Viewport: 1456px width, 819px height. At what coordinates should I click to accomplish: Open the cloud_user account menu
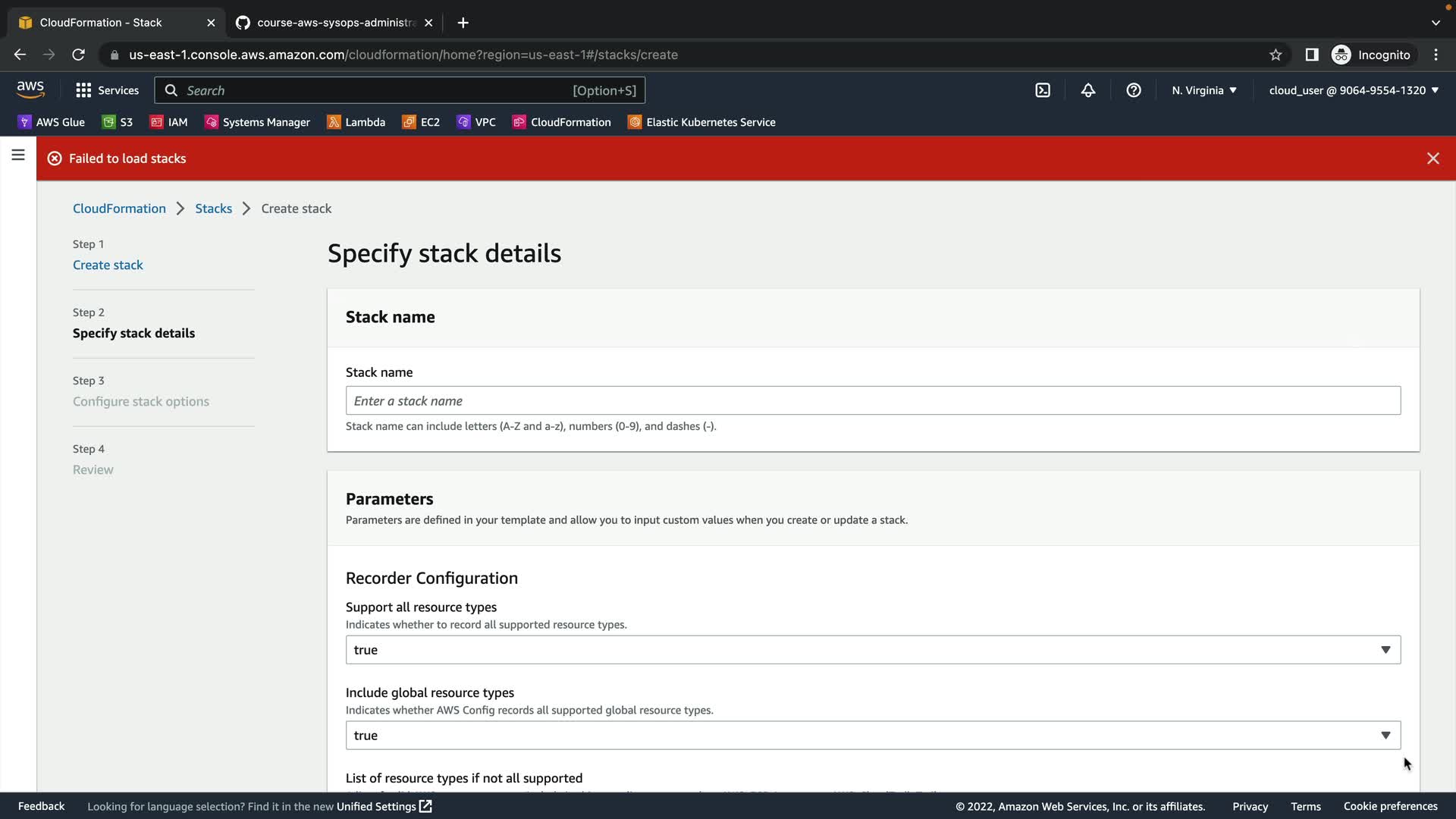click(1354, 90)
